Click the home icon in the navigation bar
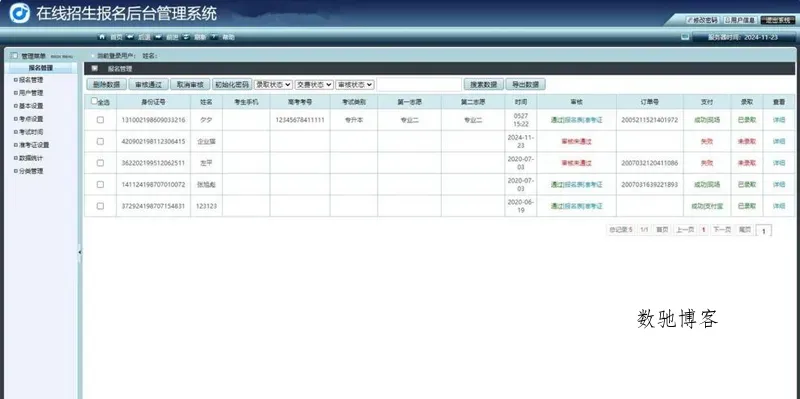The width and height of the screenshot is (800, 399). 102,37
